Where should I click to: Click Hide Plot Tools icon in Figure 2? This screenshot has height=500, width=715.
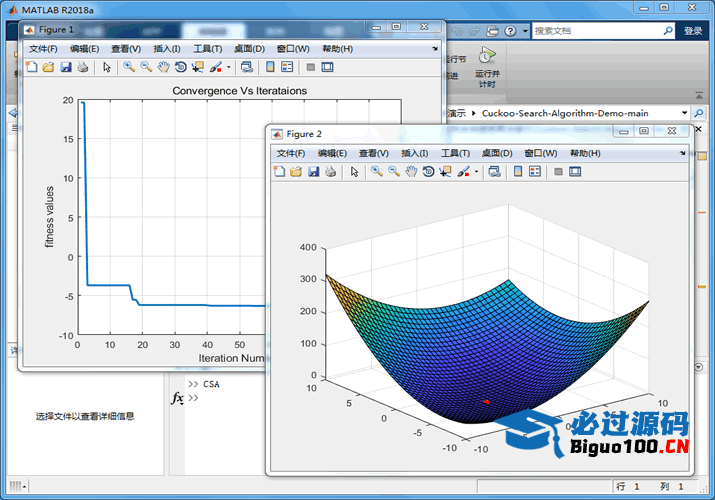[558, 171]
